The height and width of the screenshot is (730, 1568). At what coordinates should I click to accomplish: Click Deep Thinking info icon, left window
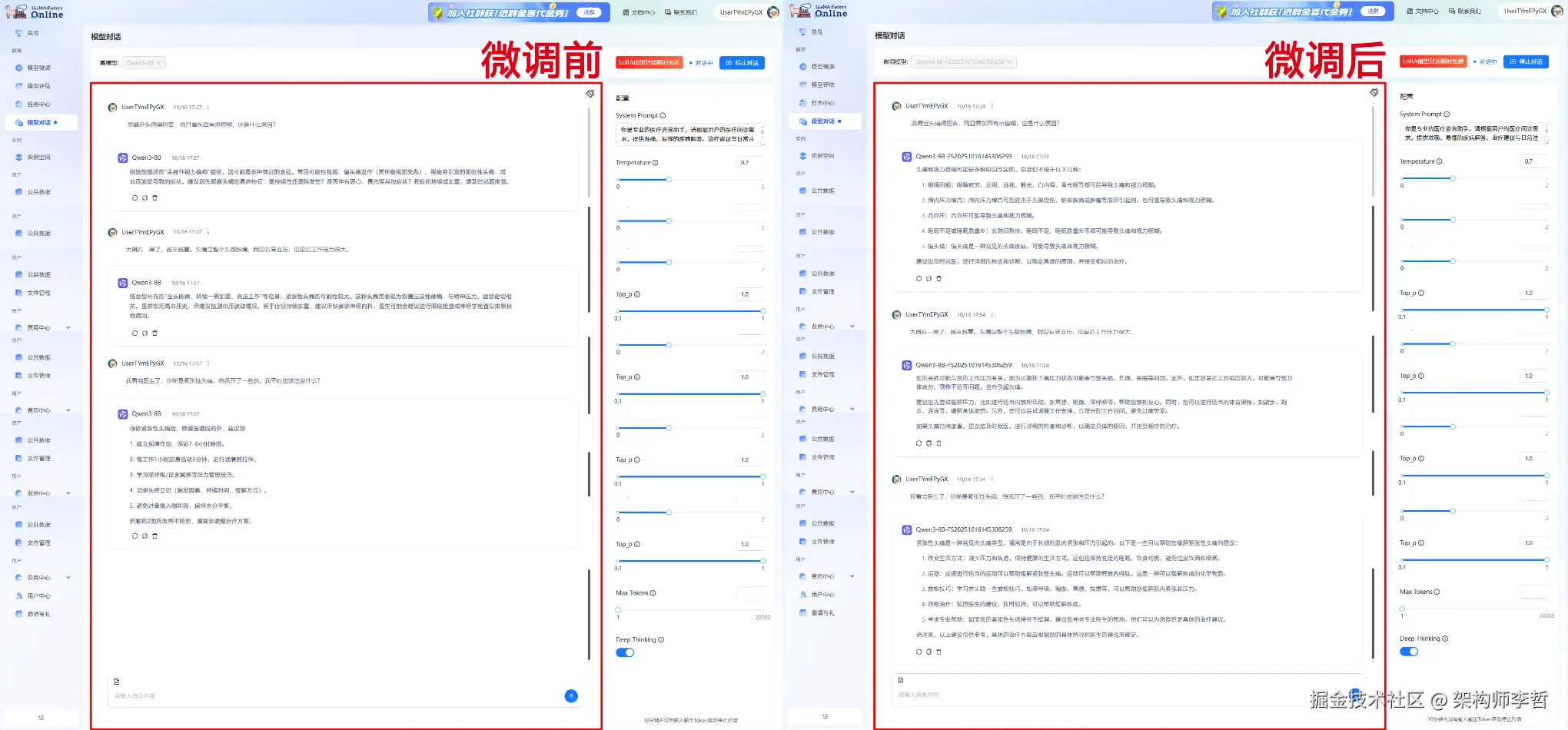coord(661,640)
